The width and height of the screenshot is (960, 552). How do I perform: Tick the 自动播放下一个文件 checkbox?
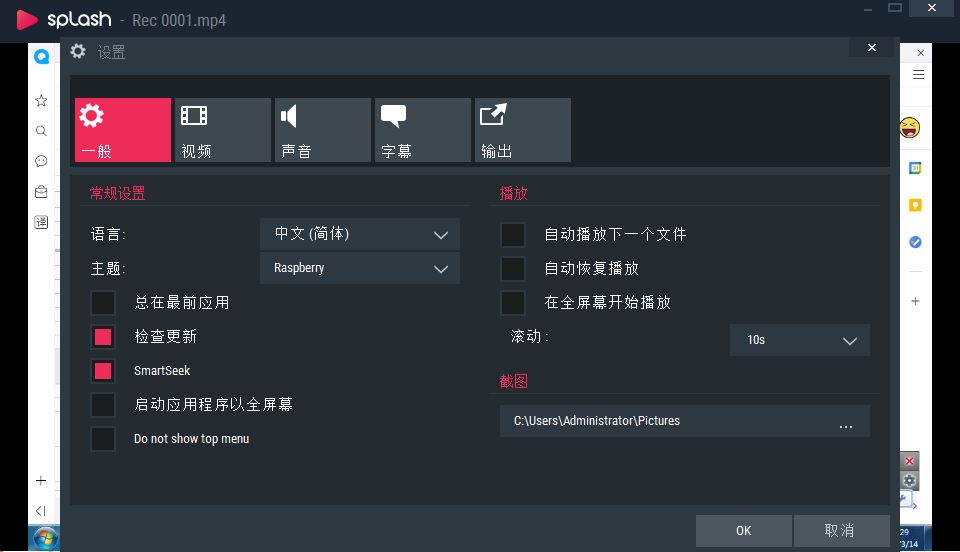[513, 234]
